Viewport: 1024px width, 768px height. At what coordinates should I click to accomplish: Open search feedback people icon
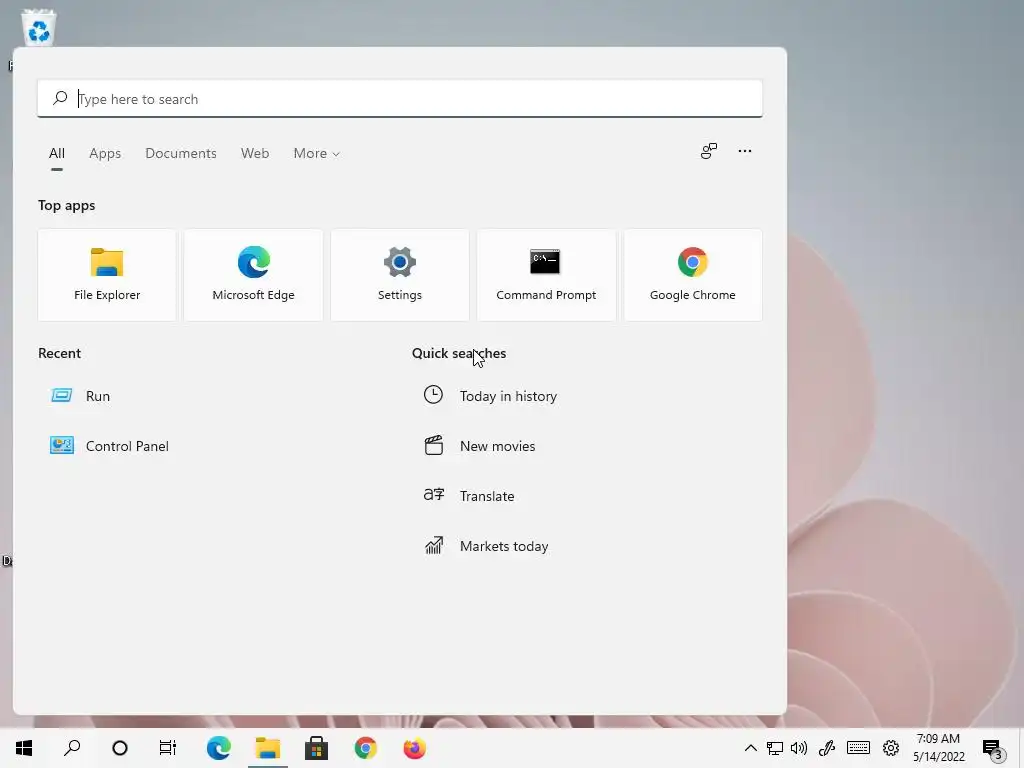(709, 151)
